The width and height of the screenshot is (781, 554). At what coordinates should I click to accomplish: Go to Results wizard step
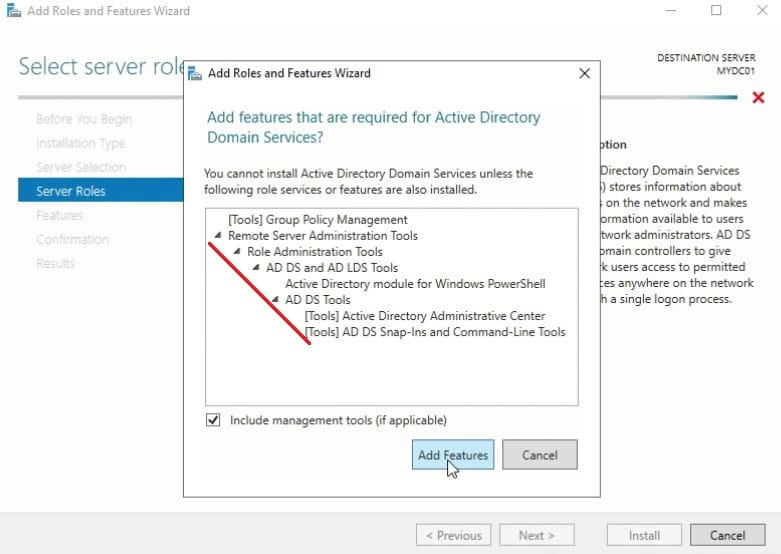55,263
